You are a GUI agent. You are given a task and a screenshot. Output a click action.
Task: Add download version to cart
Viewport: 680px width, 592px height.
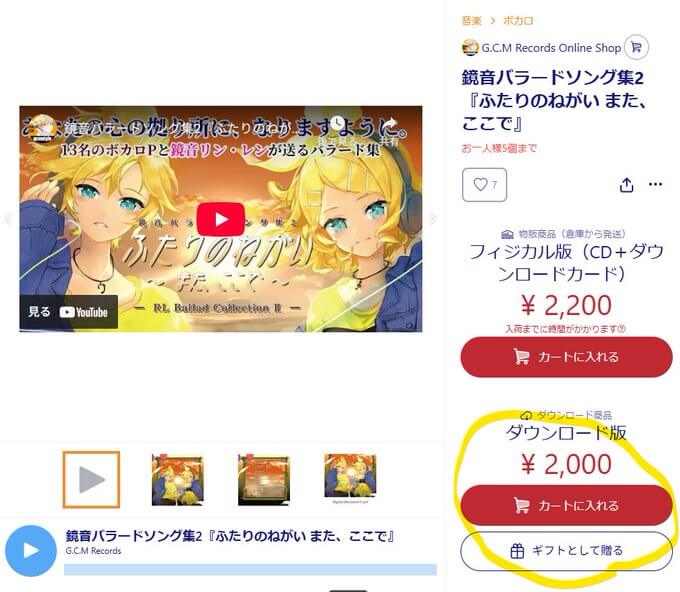pos(566,505)
